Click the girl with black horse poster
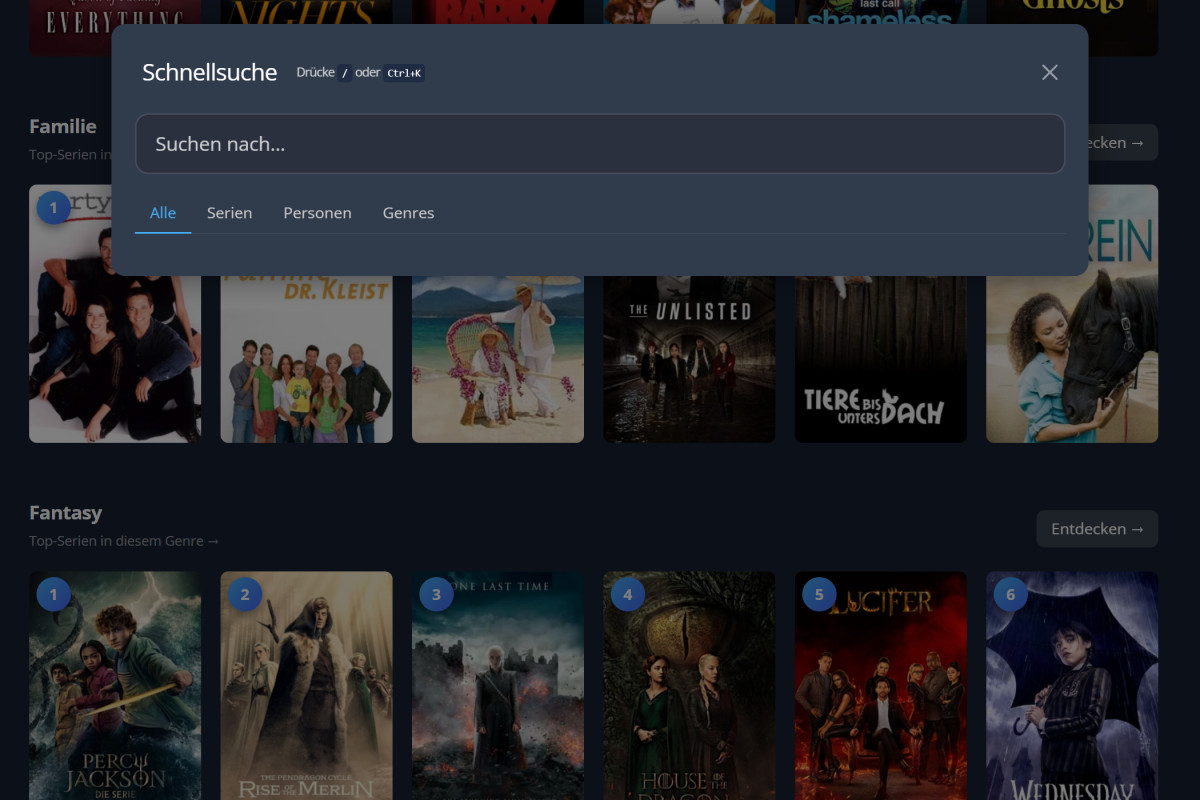The image size is (1200, 800). (x=1072, y=360)
